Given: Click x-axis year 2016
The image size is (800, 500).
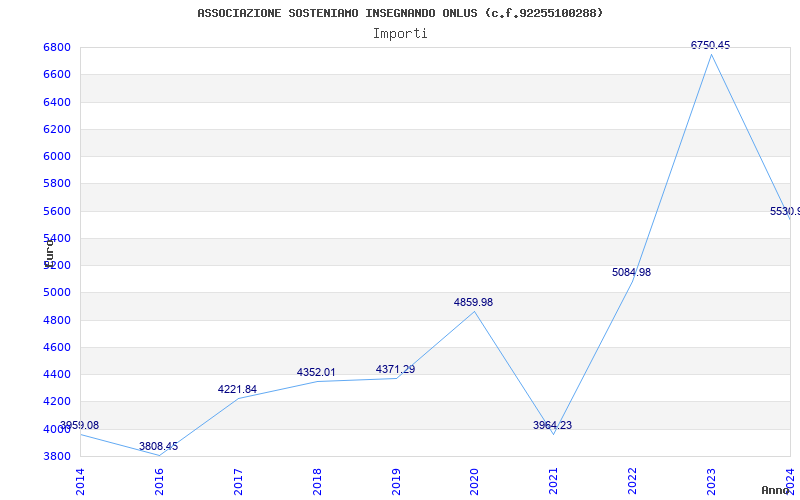Looking at the screenshot, I should point(159,482).
